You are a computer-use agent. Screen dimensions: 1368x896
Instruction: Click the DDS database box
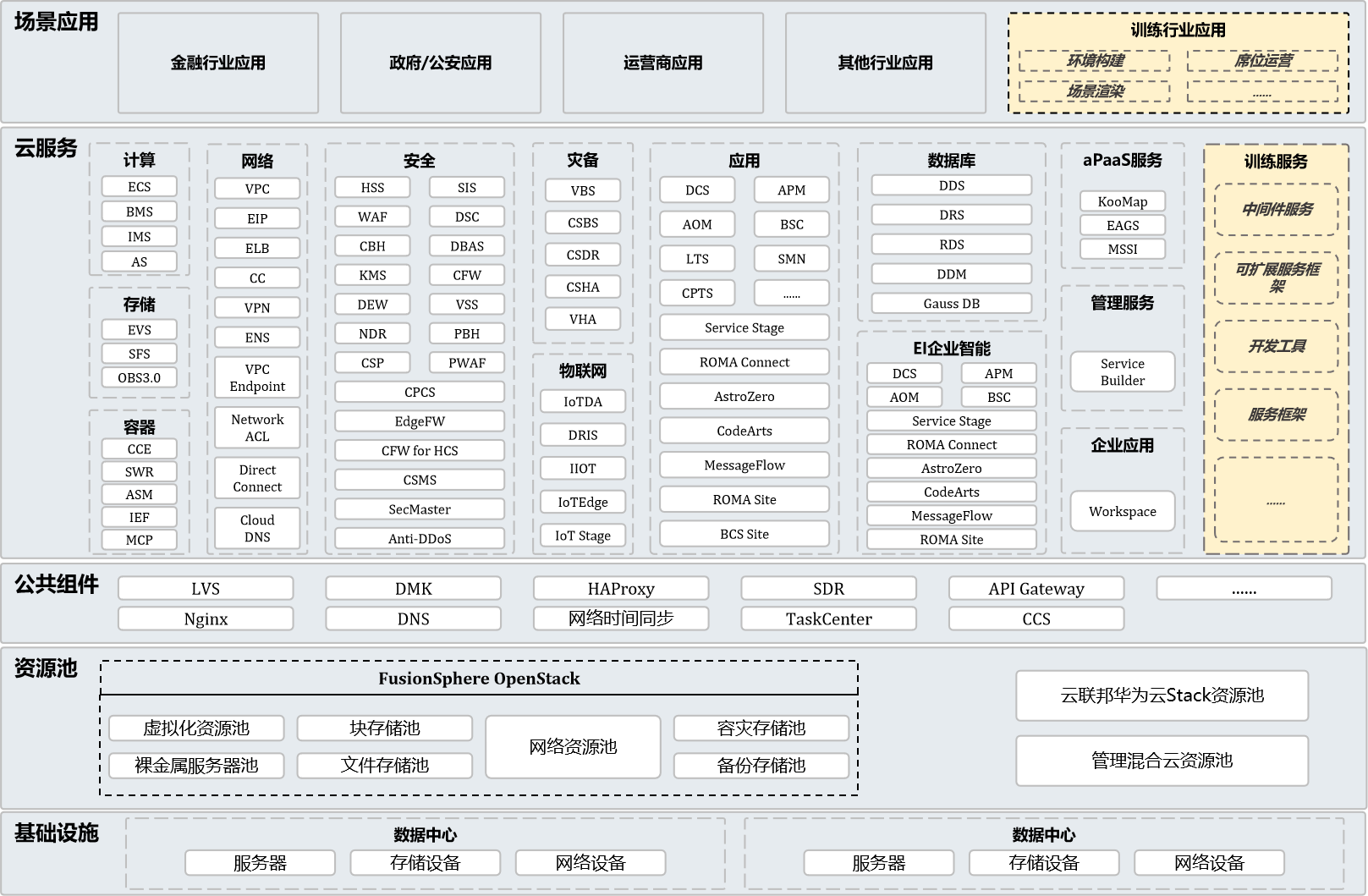952,185
